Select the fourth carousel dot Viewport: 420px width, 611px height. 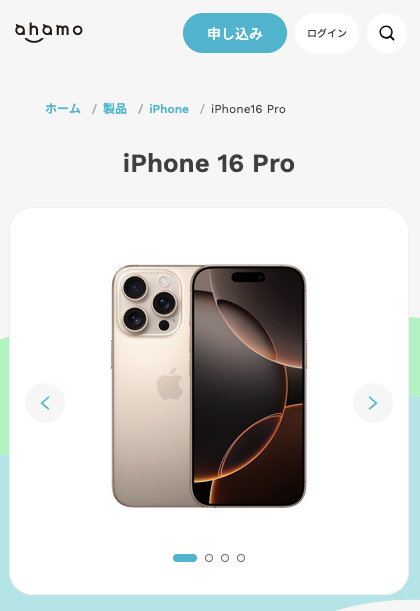click(241, 558)
